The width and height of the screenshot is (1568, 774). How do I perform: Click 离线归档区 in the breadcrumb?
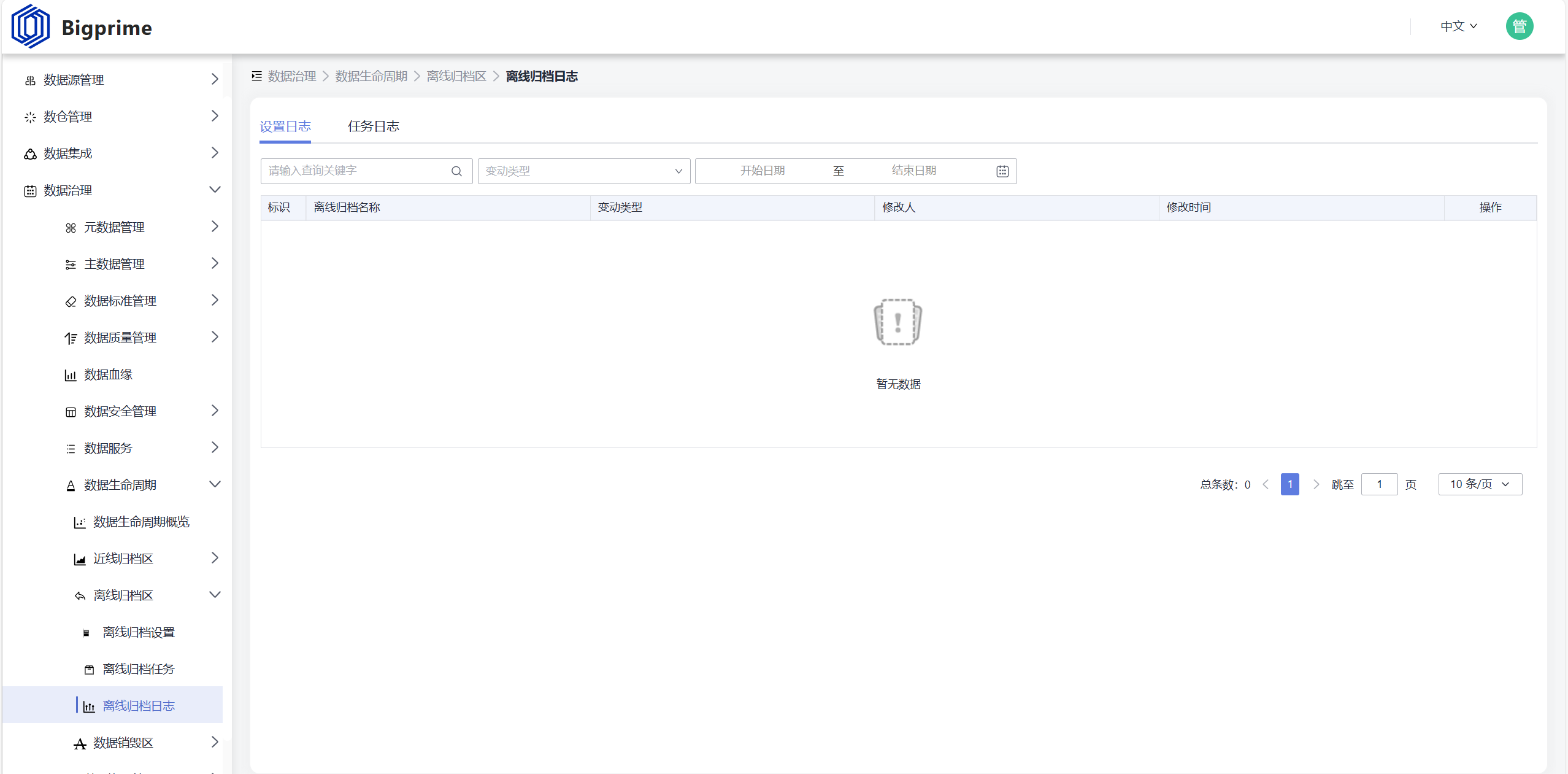456,76
